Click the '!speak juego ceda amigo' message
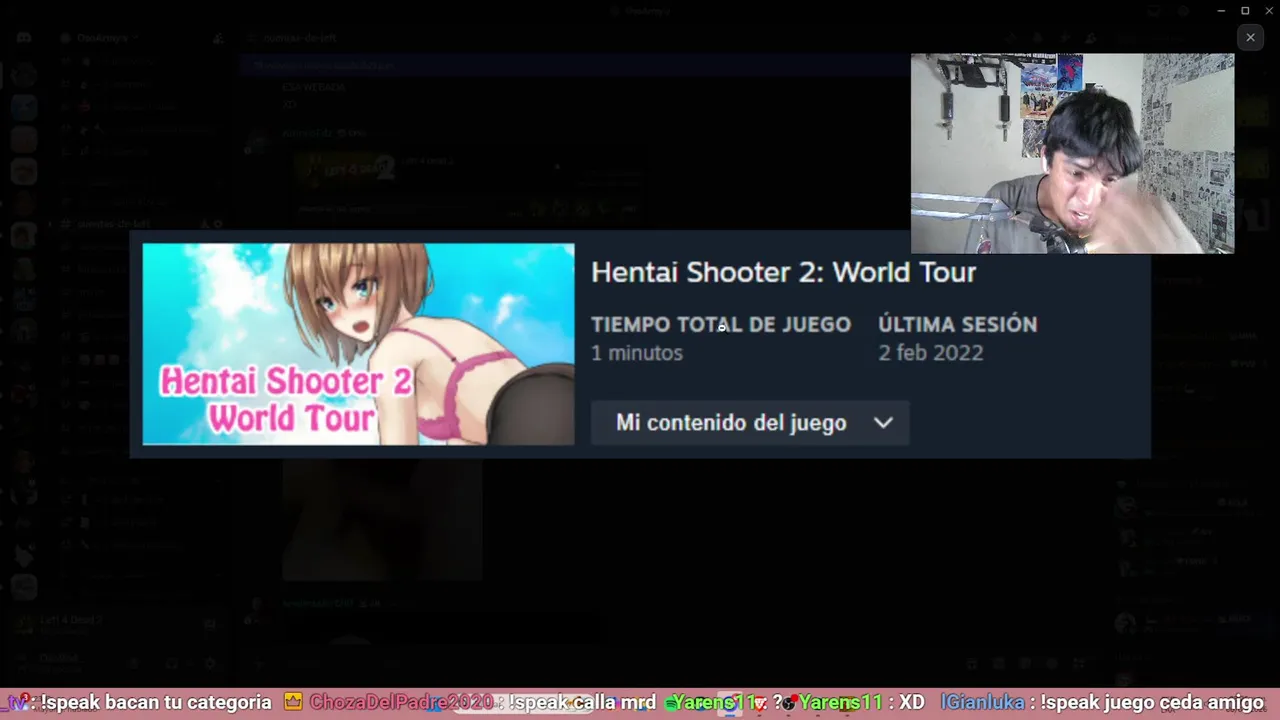The height and width of the screenshot is (720, 1280). 1152,703
